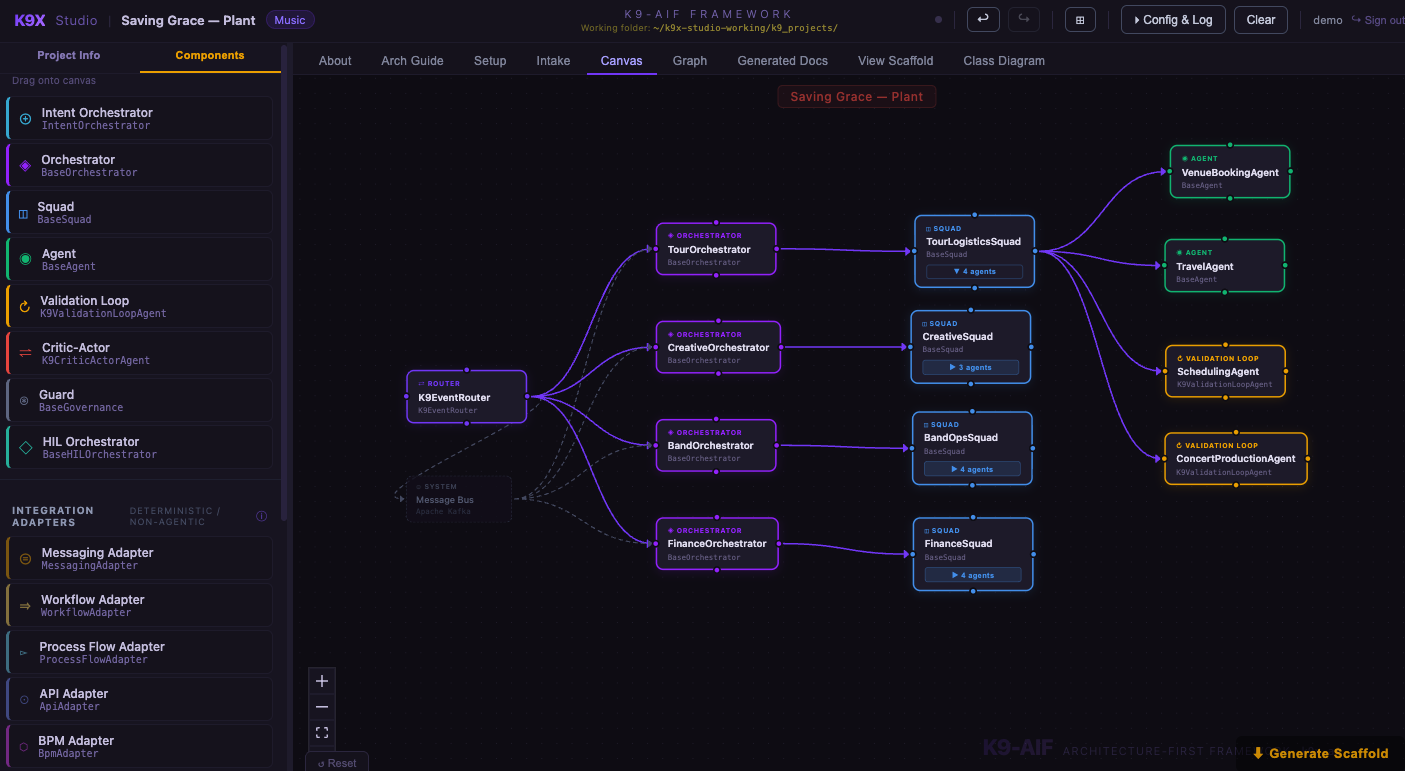Open the Intake tab
The width and height of the screenshot is (1405, 771).
pyautogui.click(x=553, y=61)
